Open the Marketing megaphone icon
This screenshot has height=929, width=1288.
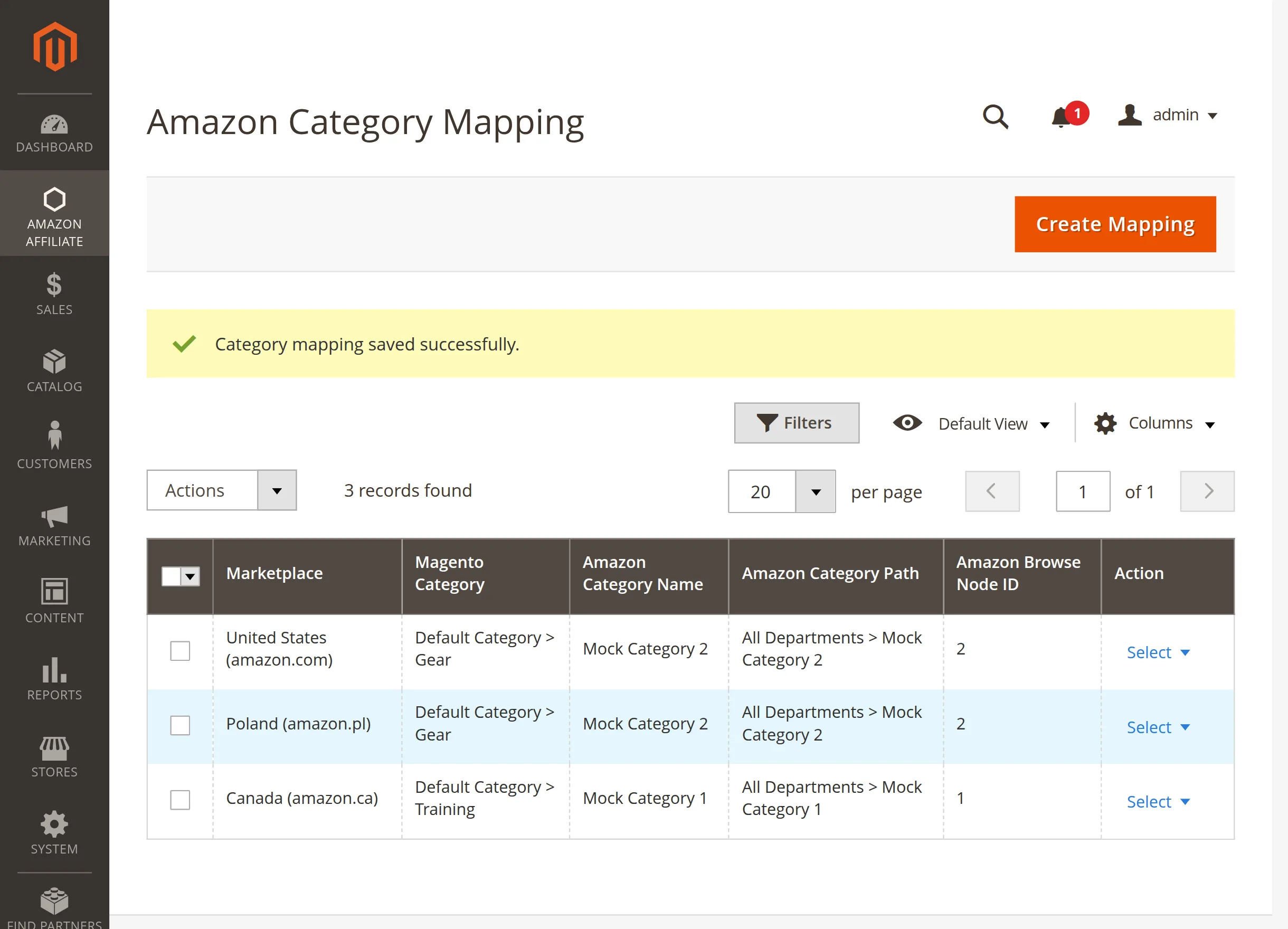54,516
